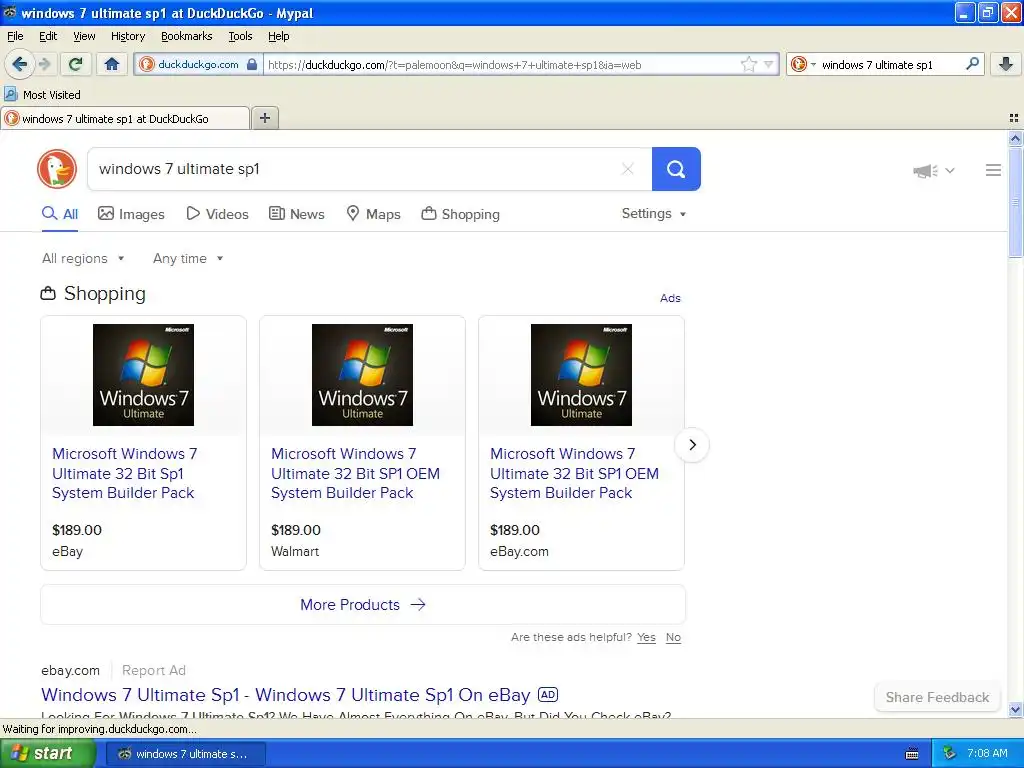Show next products with carousel arrow

tap(692, 445)
